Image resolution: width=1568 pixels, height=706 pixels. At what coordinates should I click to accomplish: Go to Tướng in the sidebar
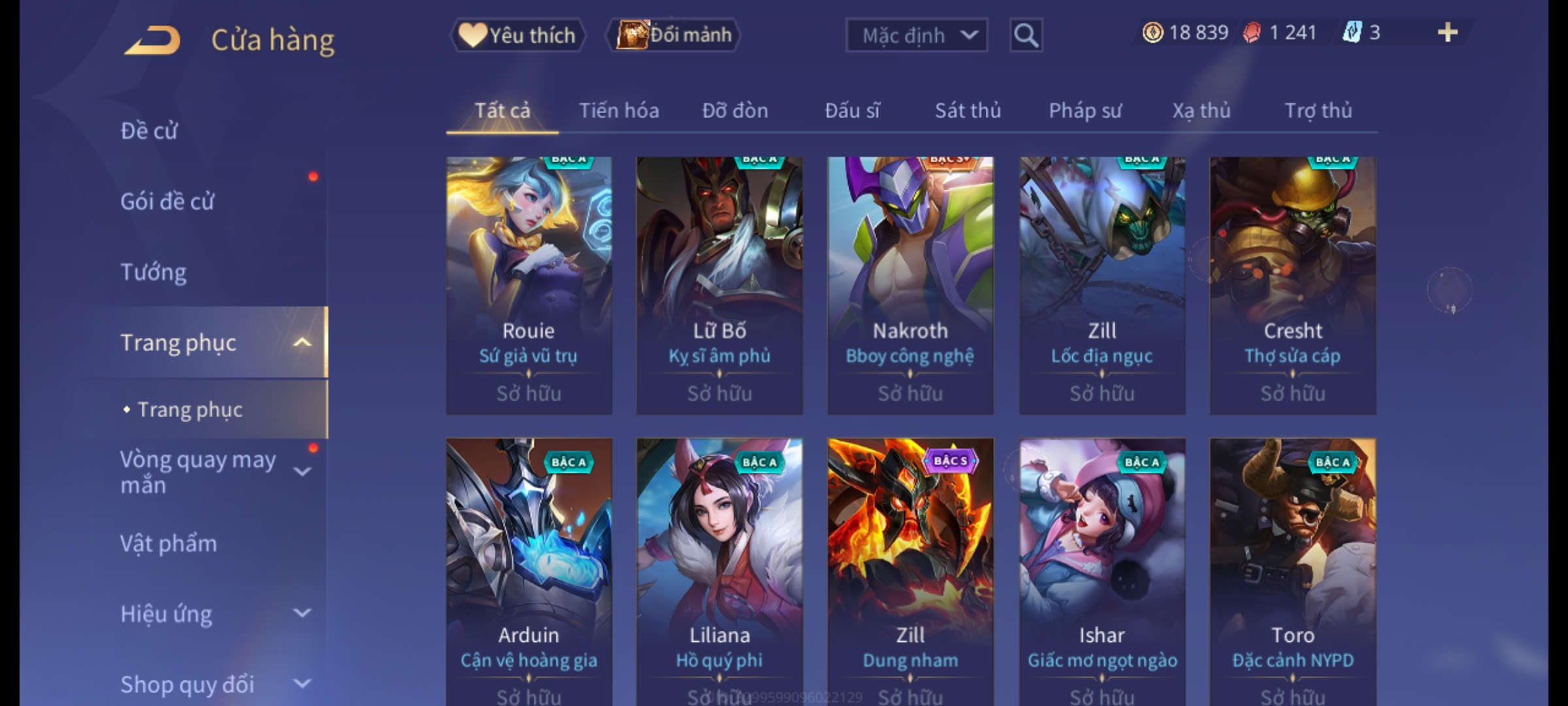click(x=154, y=272)
